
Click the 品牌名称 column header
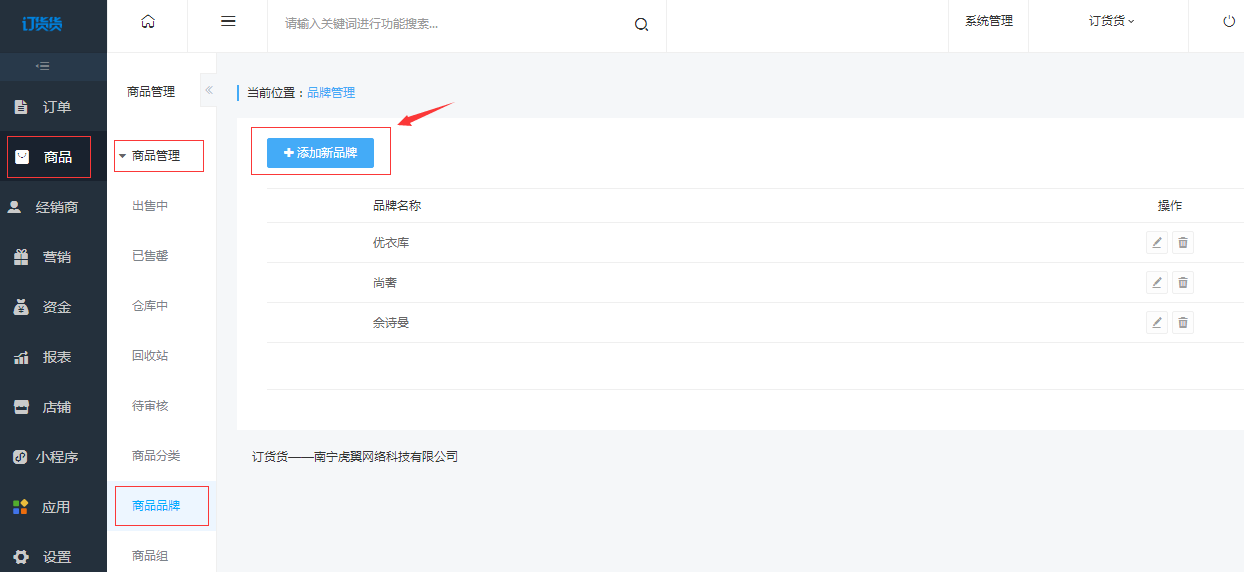[x=397, y=206]
